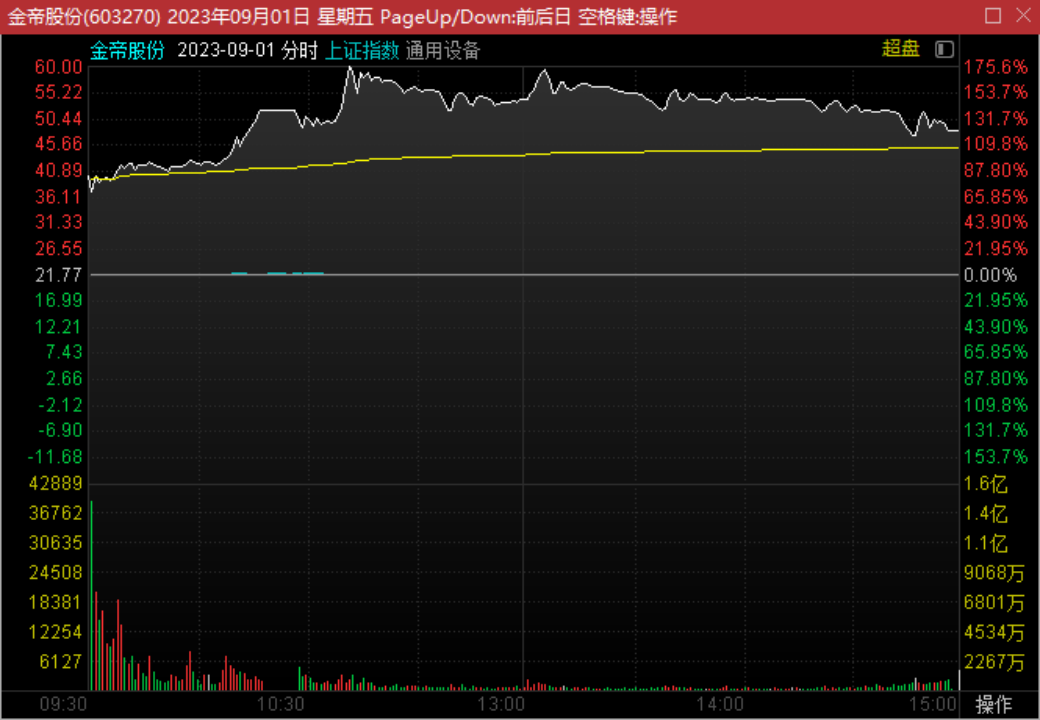This screenshot has height=720, width=1040.
Task: Toggle the side panel icon beside 超盘
Action: click(944, 50)
